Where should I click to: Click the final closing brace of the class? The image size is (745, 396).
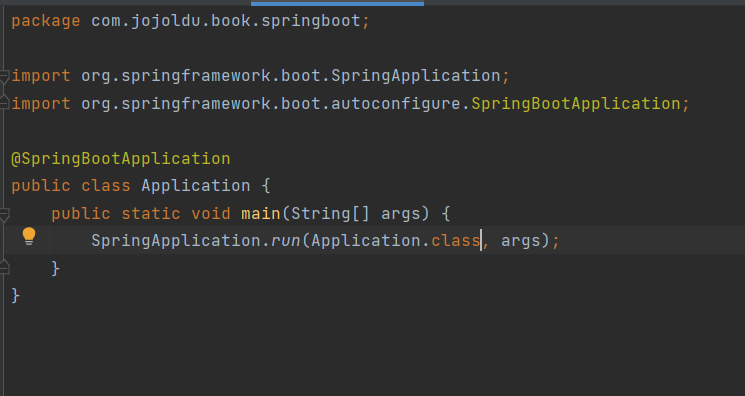[16, 295]
